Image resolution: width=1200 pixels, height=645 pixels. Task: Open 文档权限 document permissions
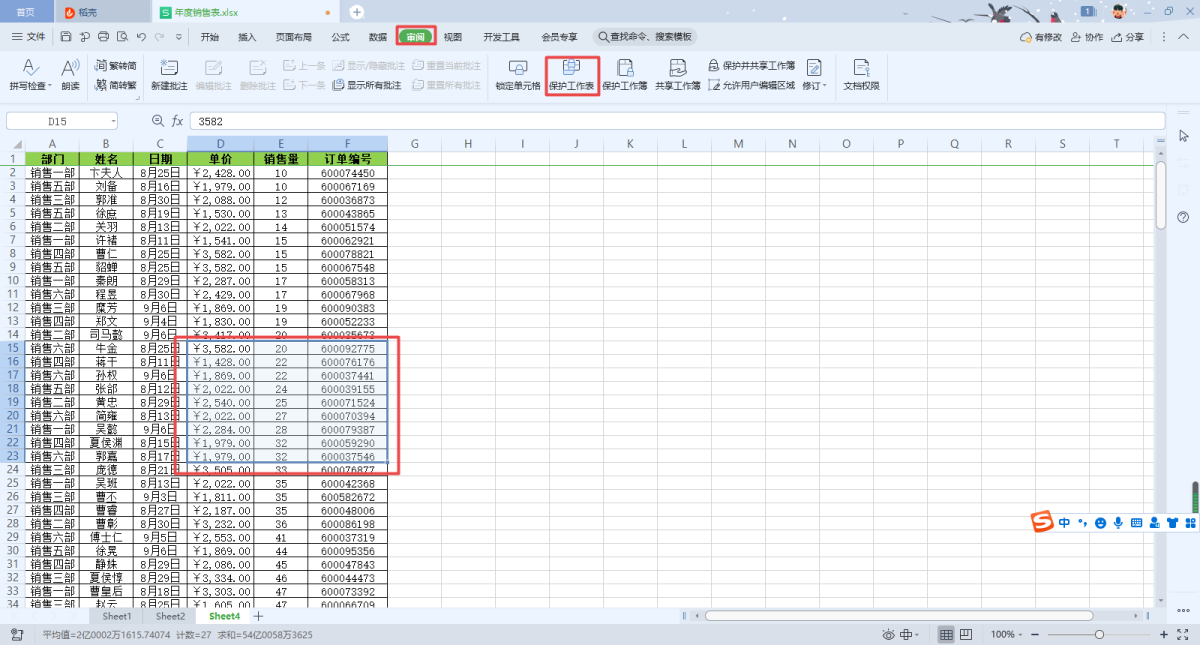tap(860, 73)
